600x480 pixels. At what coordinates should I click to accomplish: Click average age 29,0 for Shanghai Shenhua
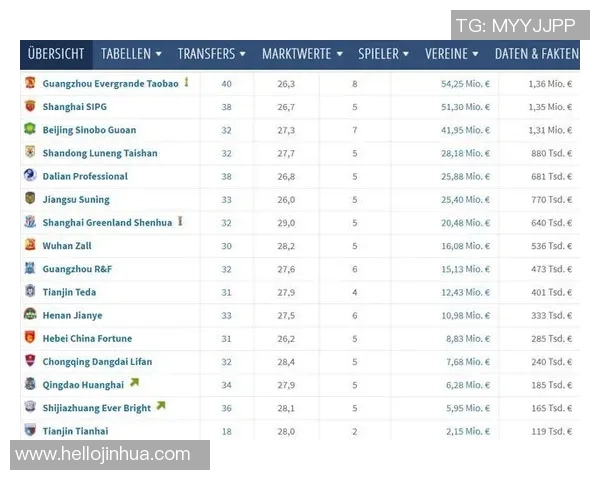coord(286,223)
